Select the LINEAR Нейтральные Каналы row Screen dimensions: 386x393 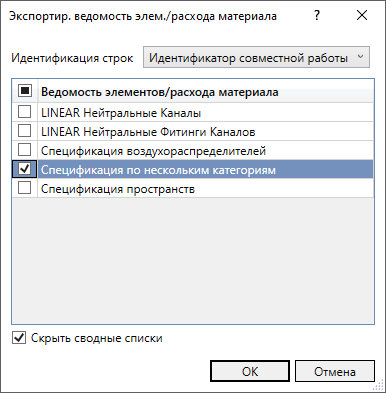point(206,113)
